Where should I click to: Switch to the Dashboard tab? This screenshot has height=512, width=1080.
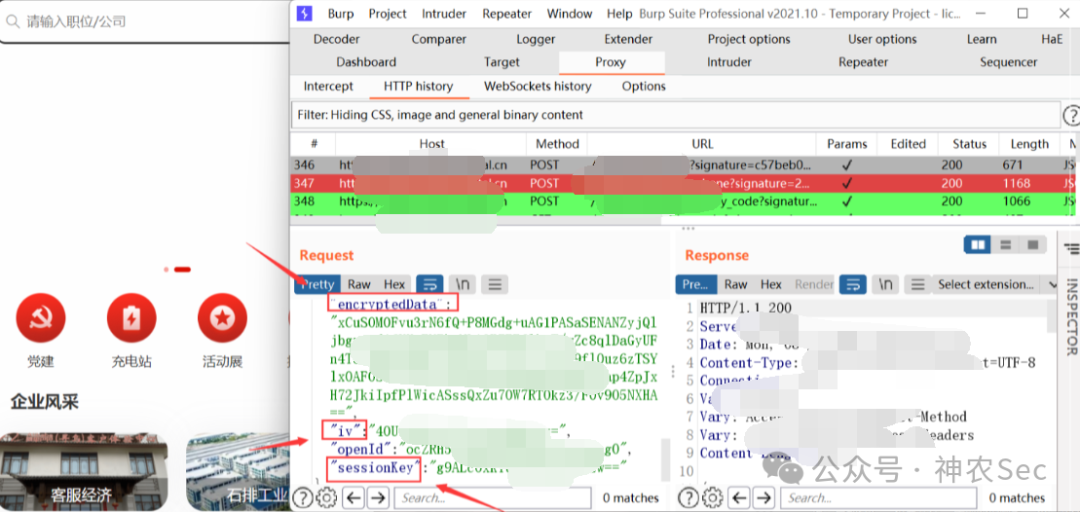tap(366, 62)
